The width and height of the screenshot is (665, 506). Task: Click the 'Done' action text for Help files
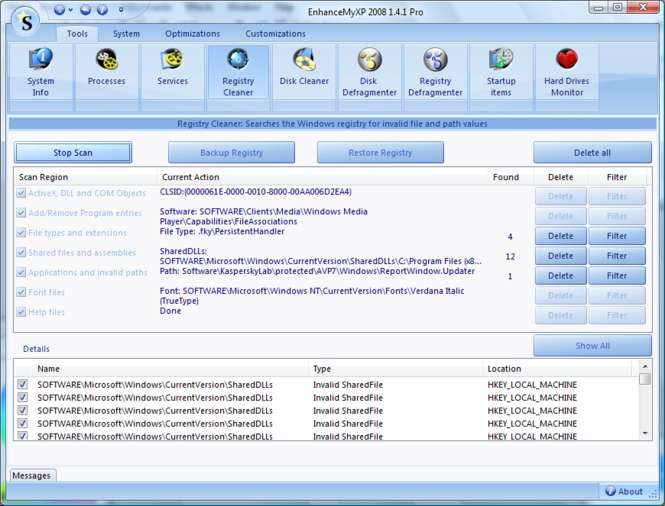(x=170, y=311)
